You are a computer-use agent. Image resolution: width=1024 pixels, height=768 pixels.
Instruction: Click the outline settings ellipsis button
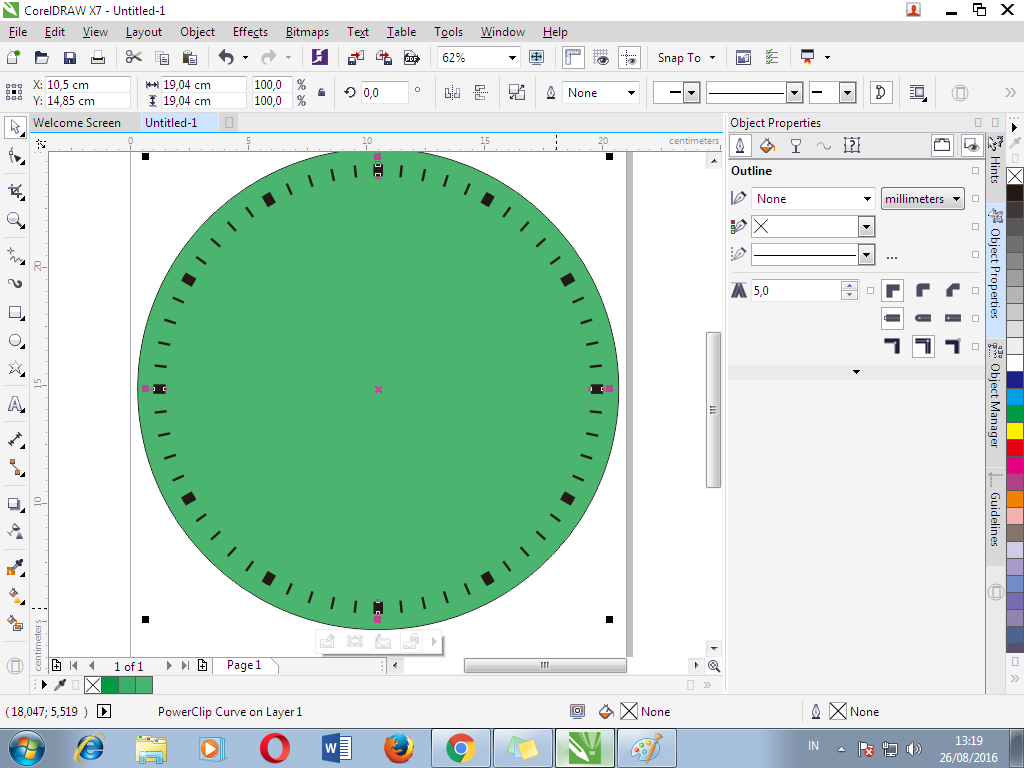(x=891, y=254)
